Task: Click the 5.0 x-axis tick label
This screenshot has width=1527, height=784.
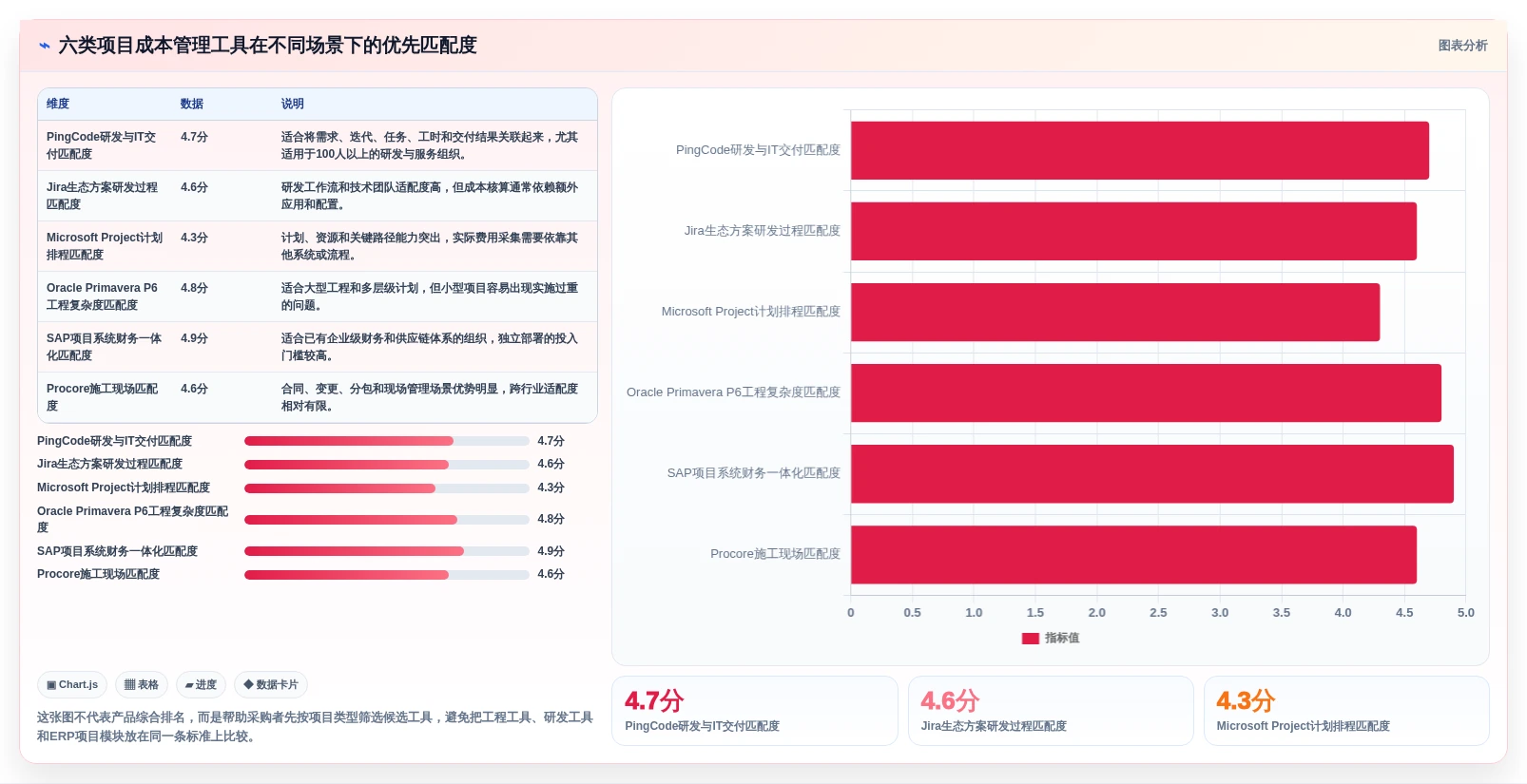Action: point(1465,613)
